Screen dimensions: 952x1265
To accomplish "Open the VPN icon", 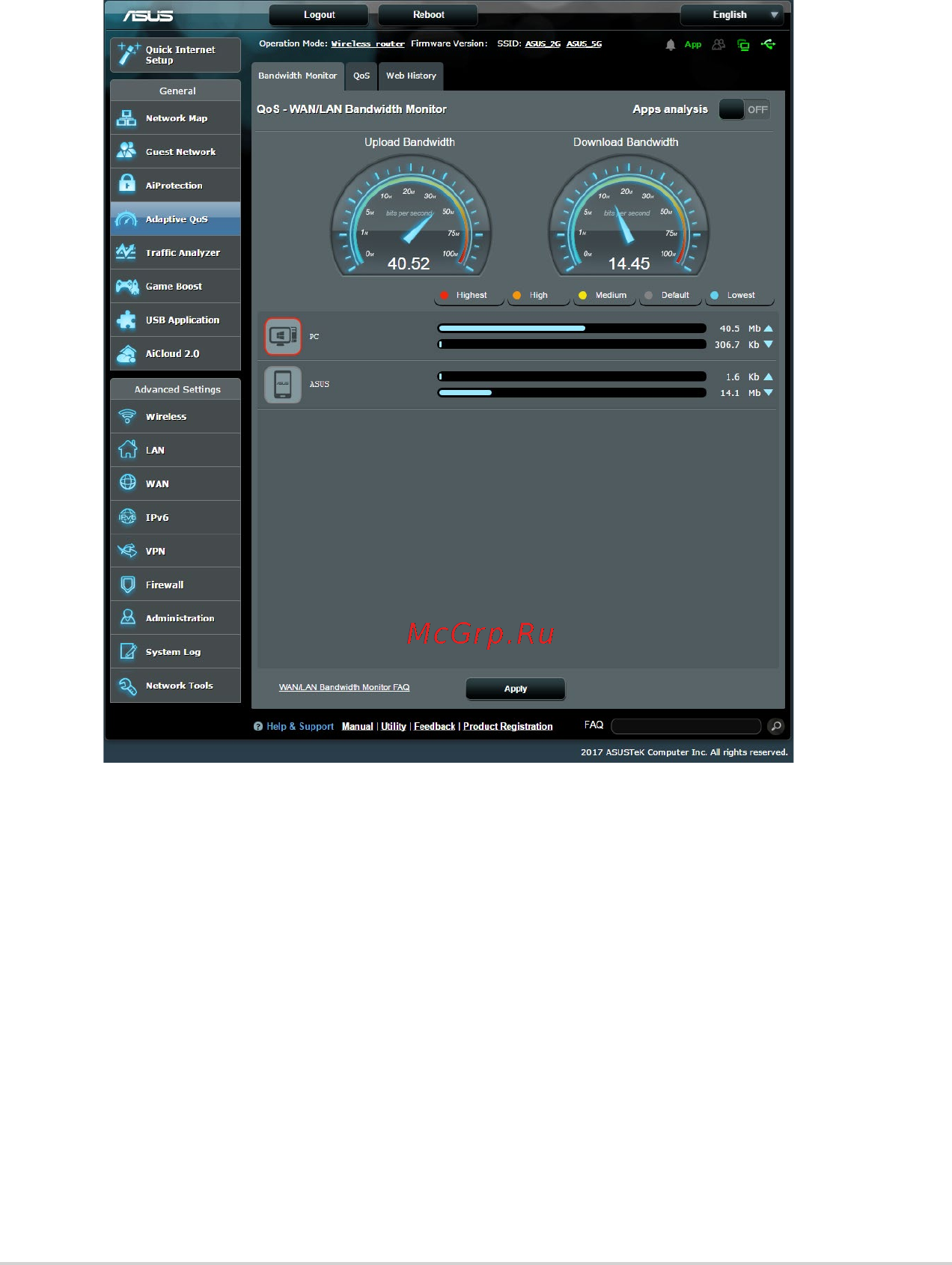I will (127, 550).
